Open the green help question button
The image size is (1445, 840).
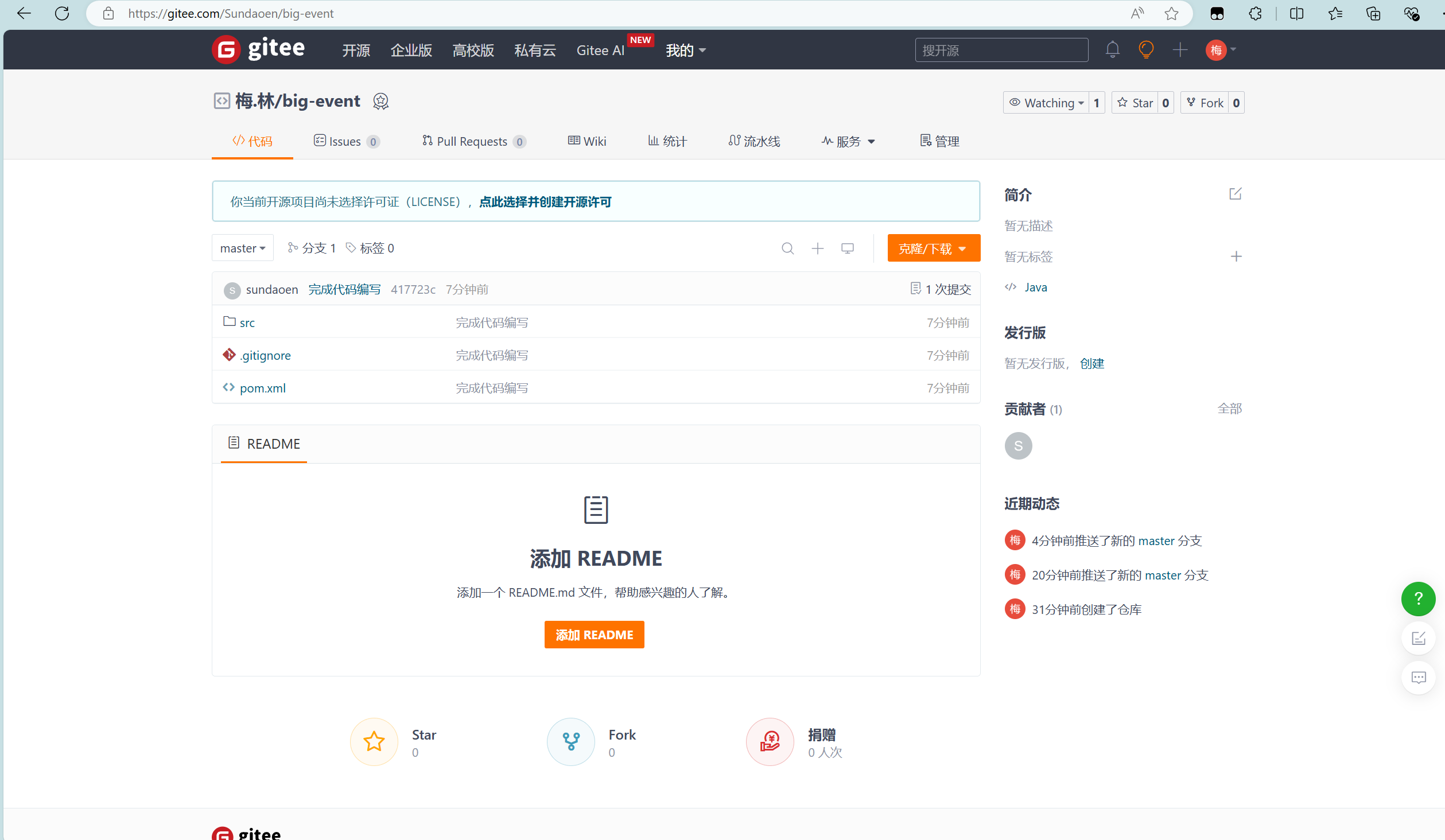[x=1418, y=598]
